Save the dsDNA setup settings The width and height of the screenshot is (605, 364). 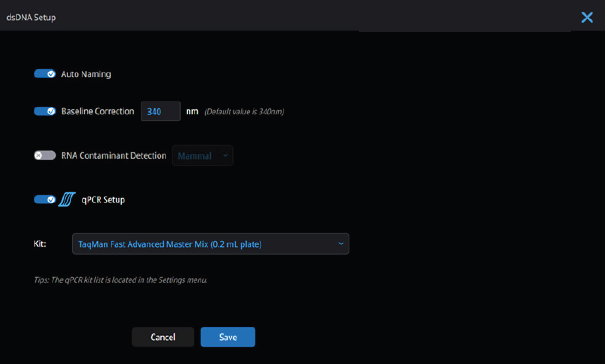228,337
